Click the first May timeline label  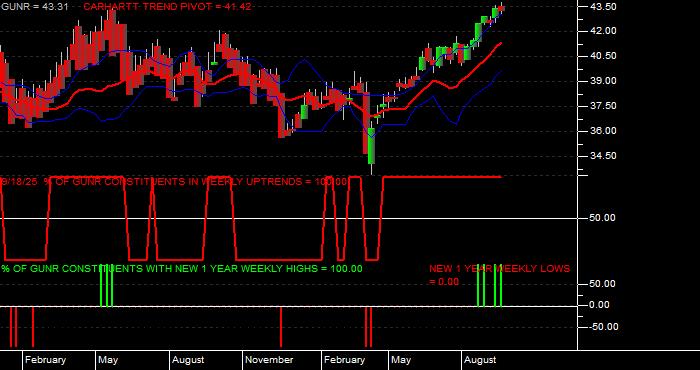pyautogui.click(x=108, y=360)
